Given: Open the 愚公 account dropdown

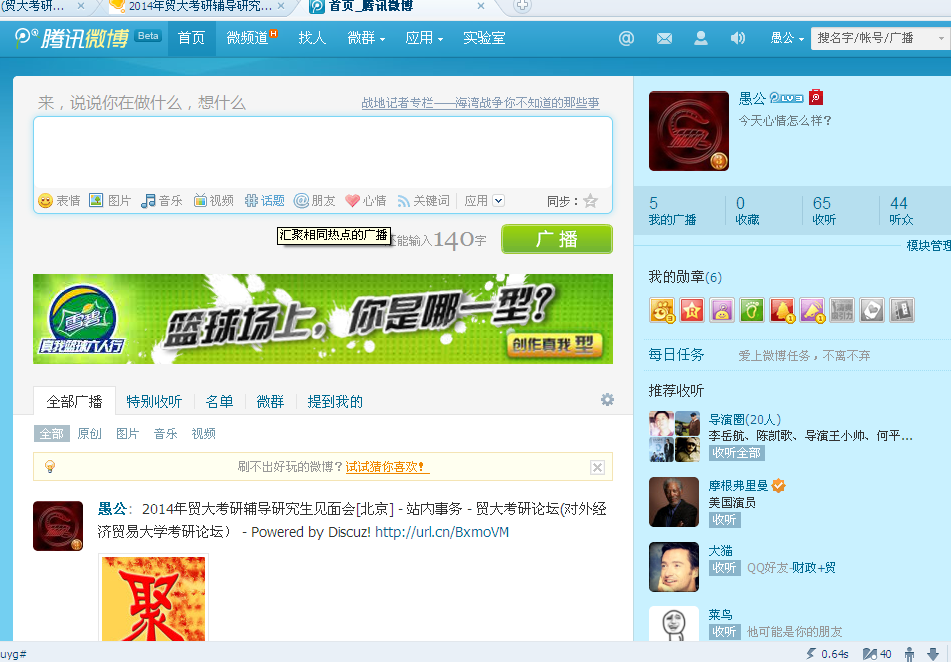Looking at the screenshot, I should (787, 38).
